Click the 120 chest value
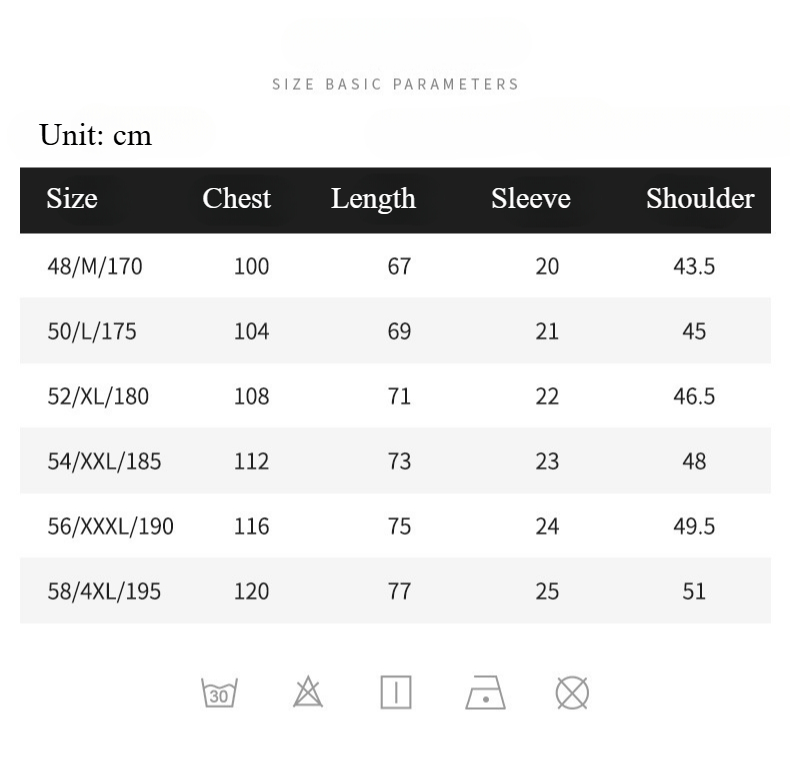790x759 pixels. [x=251, y=591]
